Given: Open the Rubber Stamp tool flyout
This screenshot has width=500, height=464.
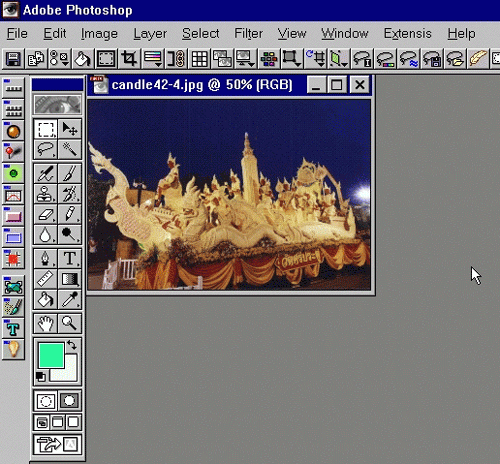Looking at the screenshot, I should [x=46, y=194].
